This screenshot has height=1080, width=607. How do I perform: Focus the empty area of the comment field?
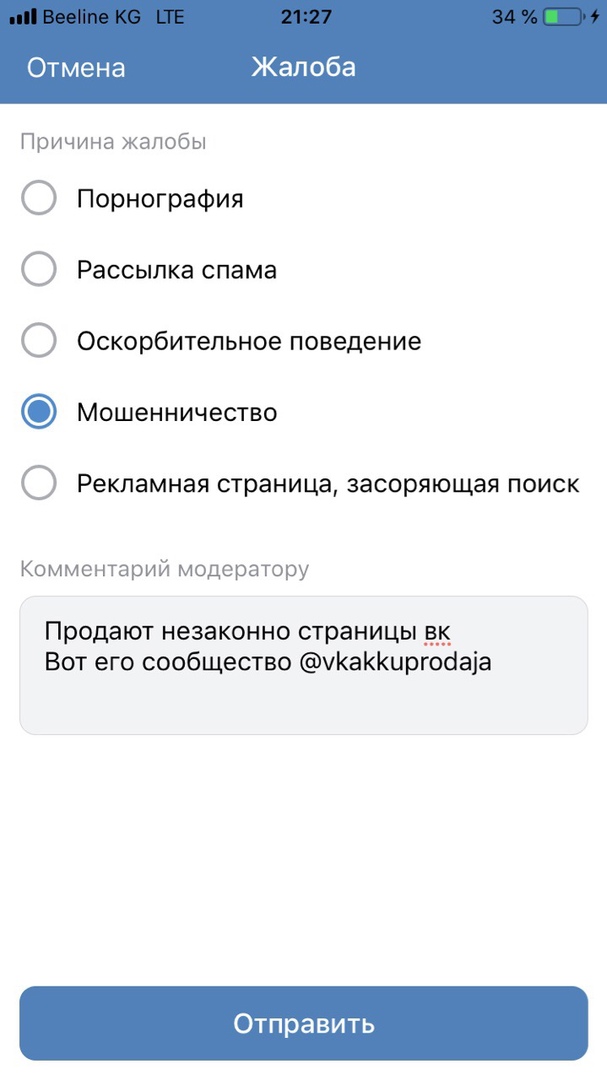click(x=303, y=704)
